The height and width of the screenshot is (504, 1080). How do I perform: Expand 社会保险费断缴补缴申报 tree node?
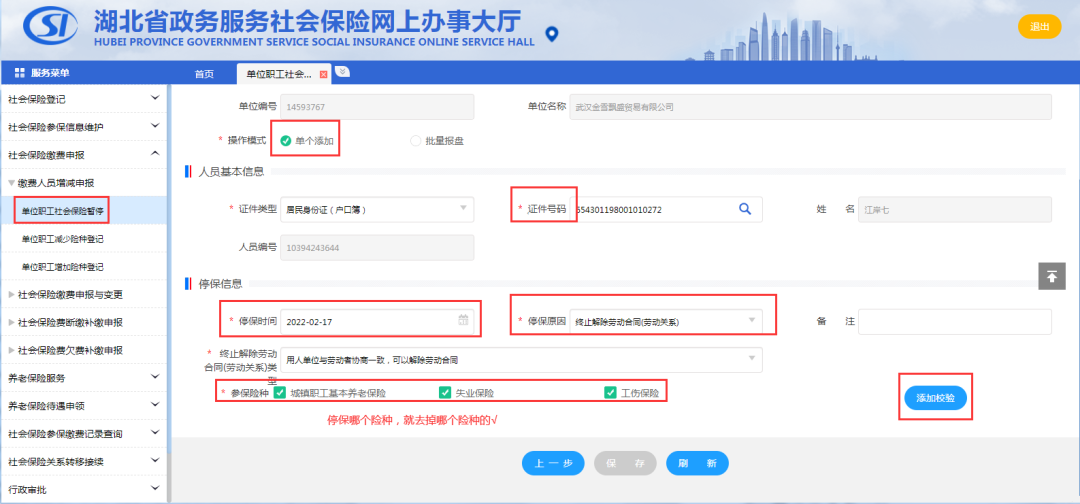(x=11, y=322)
